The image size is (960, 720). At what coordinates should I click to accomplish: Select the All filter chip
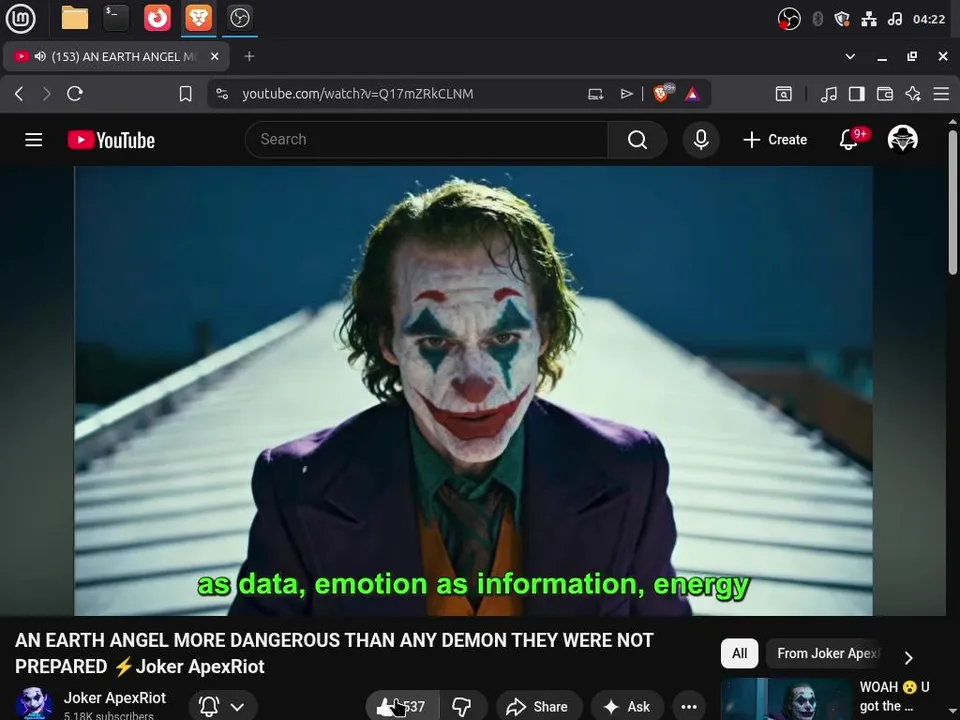740,653
